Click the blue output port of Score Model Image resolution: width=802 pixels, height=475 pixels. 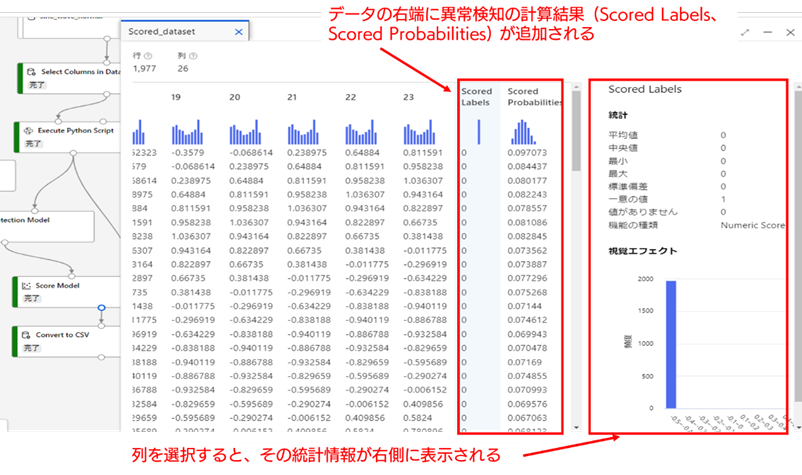coord(101,307)
